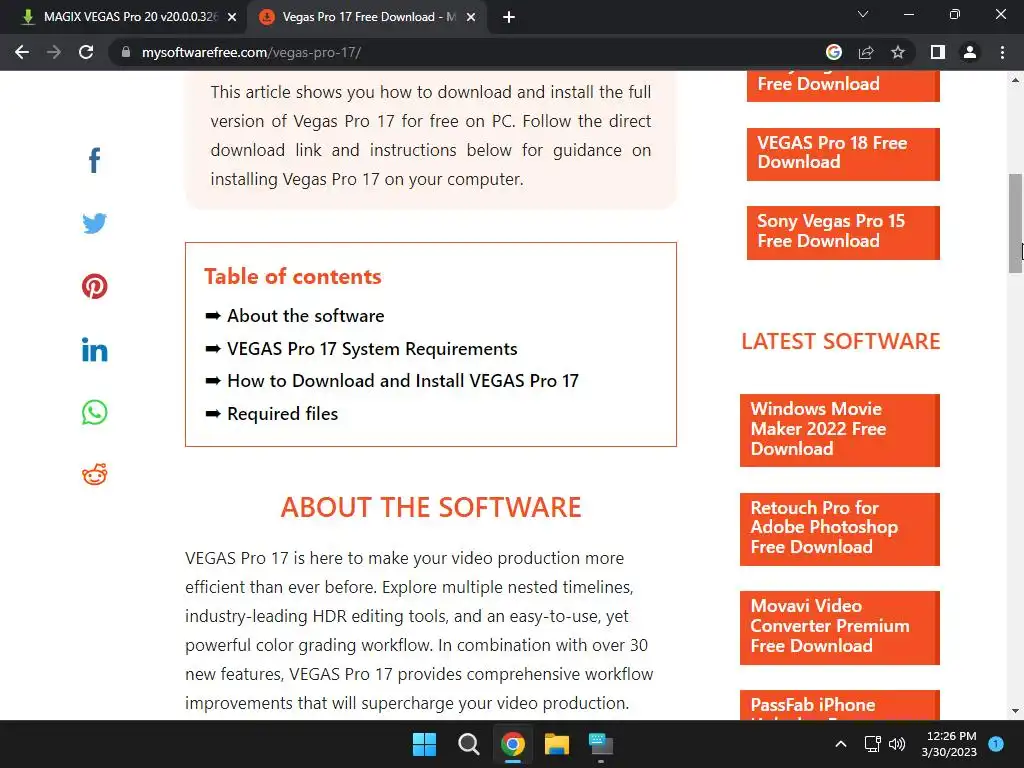This screenshot has width=1024, height=768.
Task: Share the page on Twitter
Action: [95, 223]
